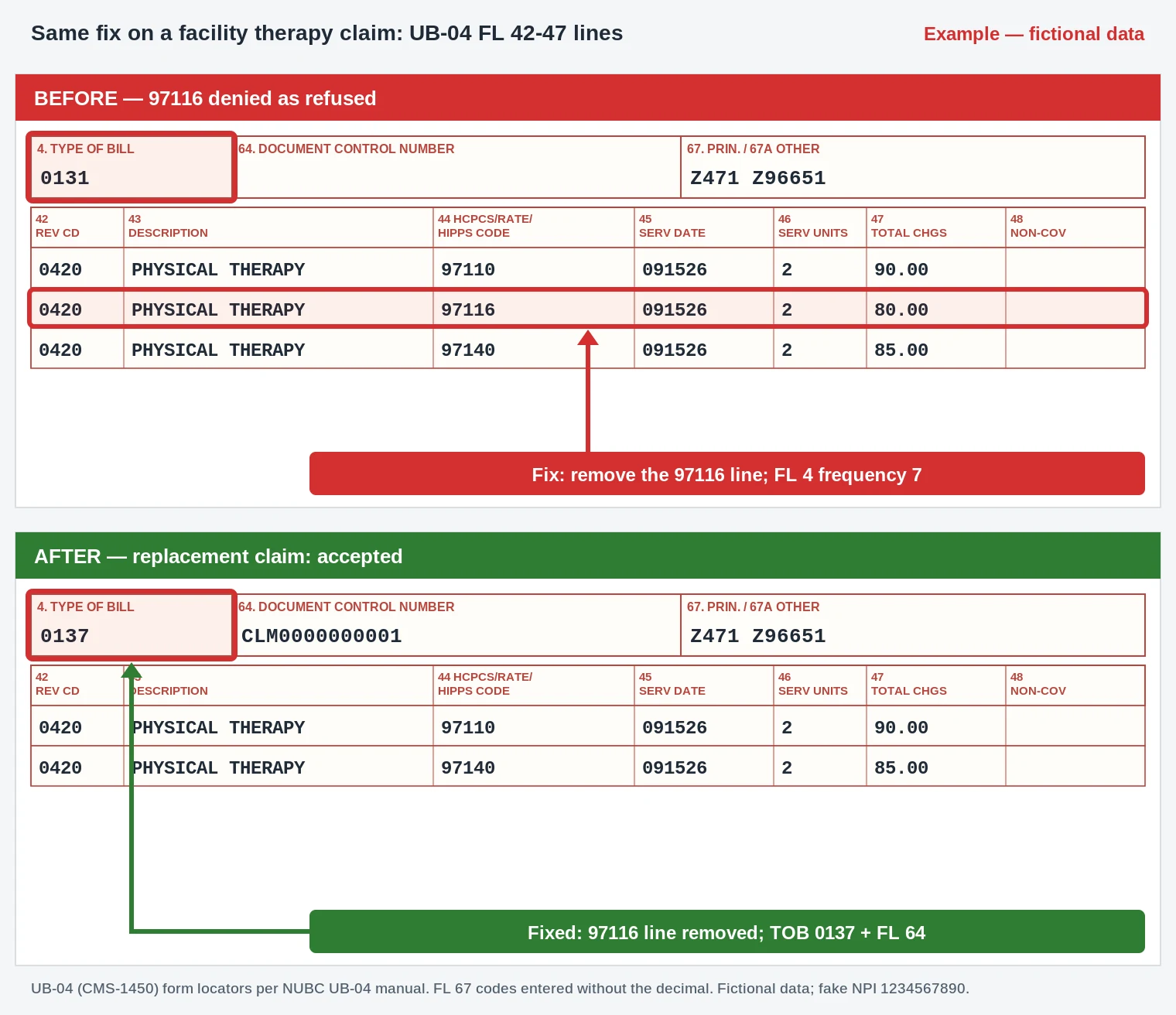Select "Z471 Z96651" codes in the AFTER form
The width and height of the screenshot is (1176, 1015).
758,637
